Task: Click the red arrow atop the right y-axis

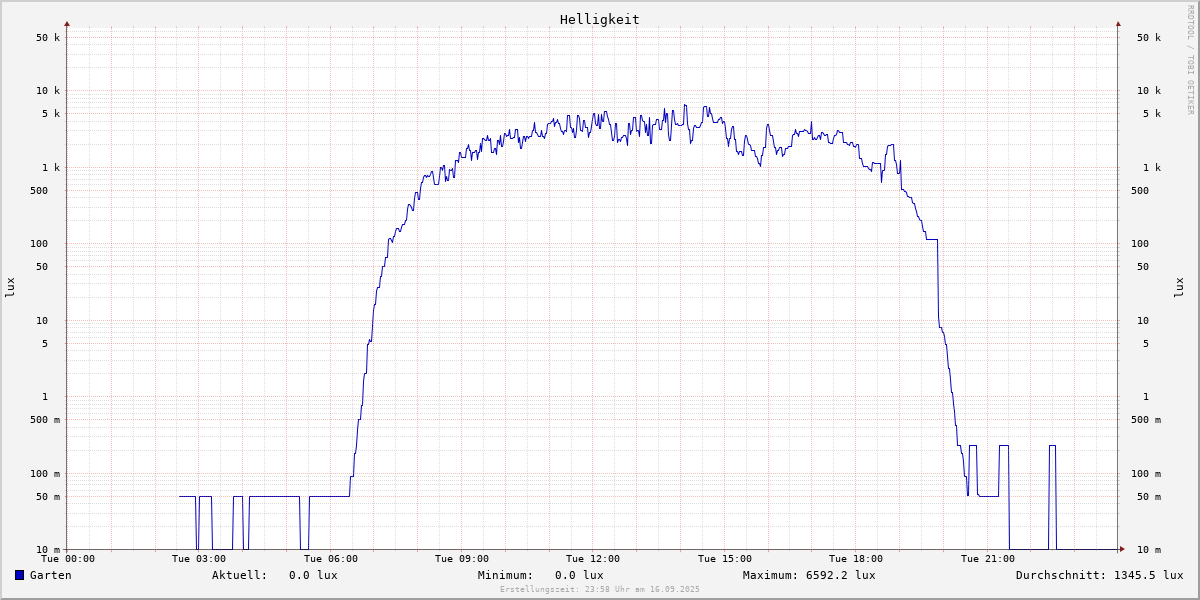Action: click(1118, 23)
